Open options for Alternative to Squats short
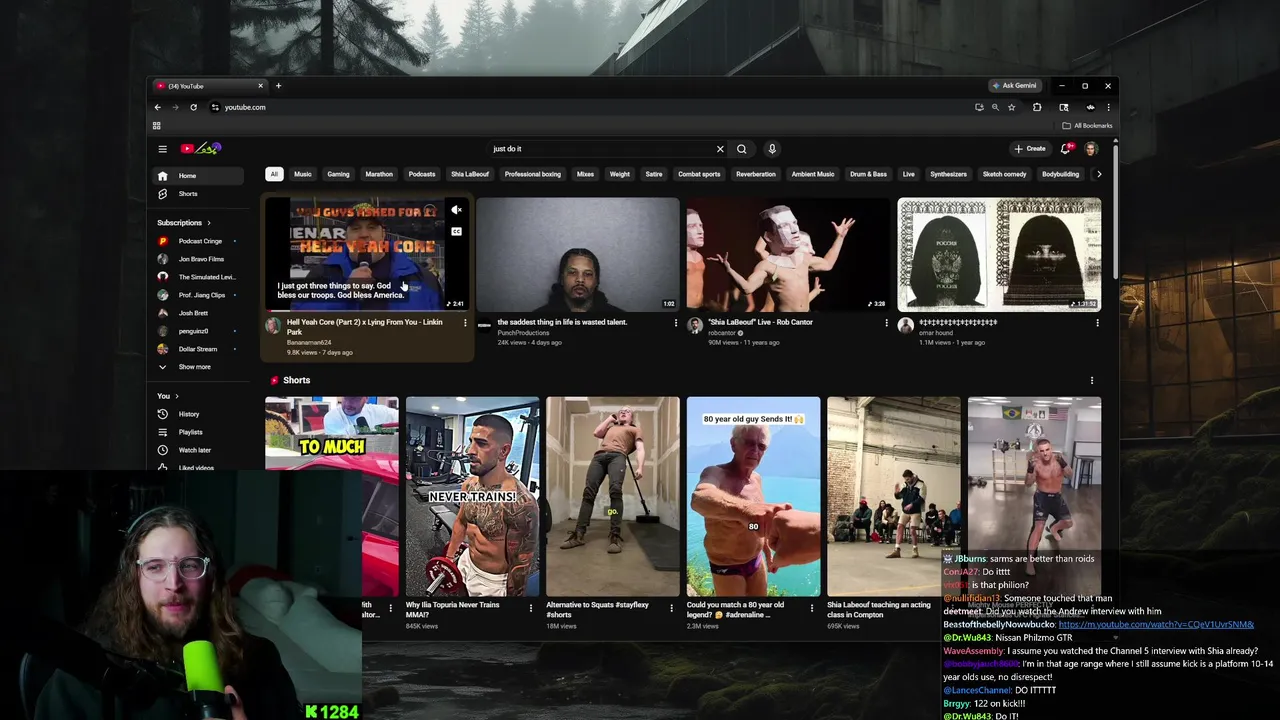This screenshot has height=720, width=1280. coord(671,608)
